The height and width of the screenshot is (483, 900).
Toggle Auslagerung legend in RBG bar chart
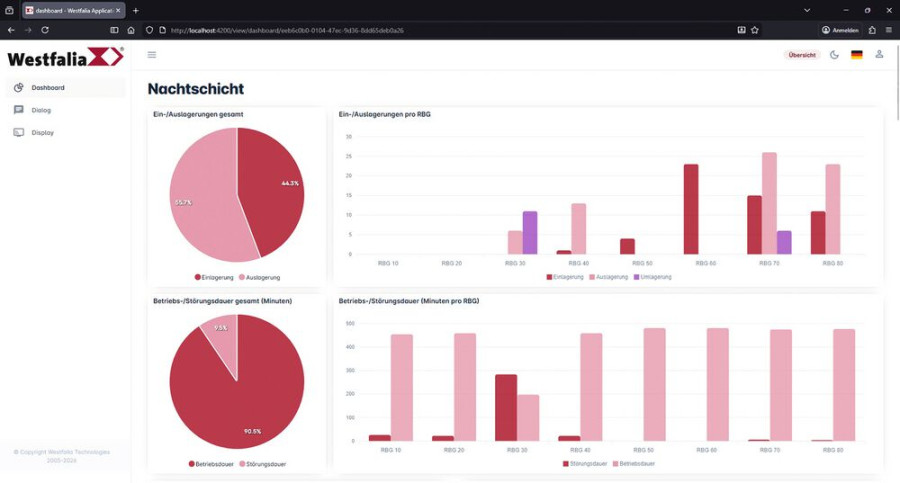point(608,277)
